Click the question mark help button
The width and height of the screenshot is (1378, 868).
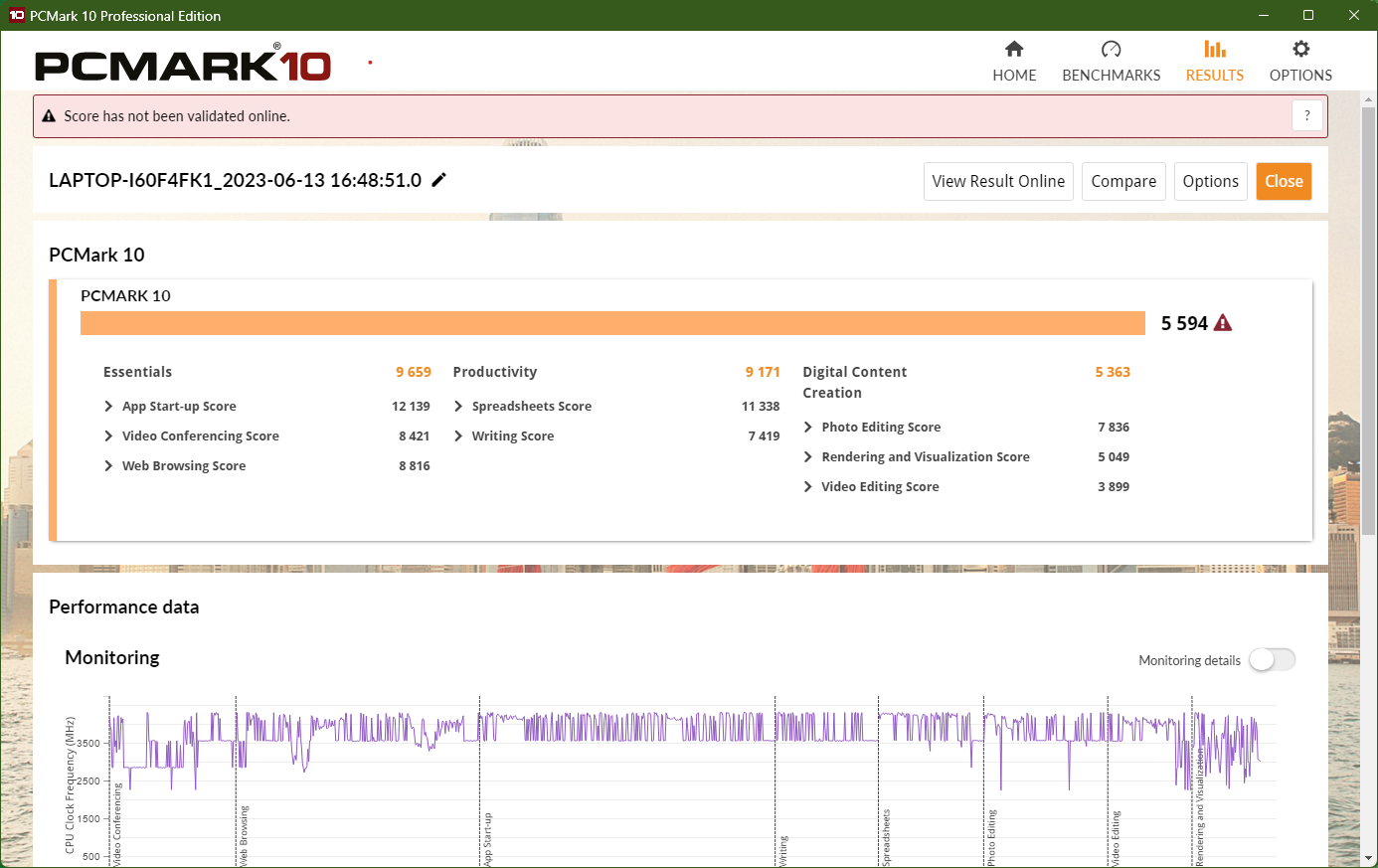tap(1307, 116)
